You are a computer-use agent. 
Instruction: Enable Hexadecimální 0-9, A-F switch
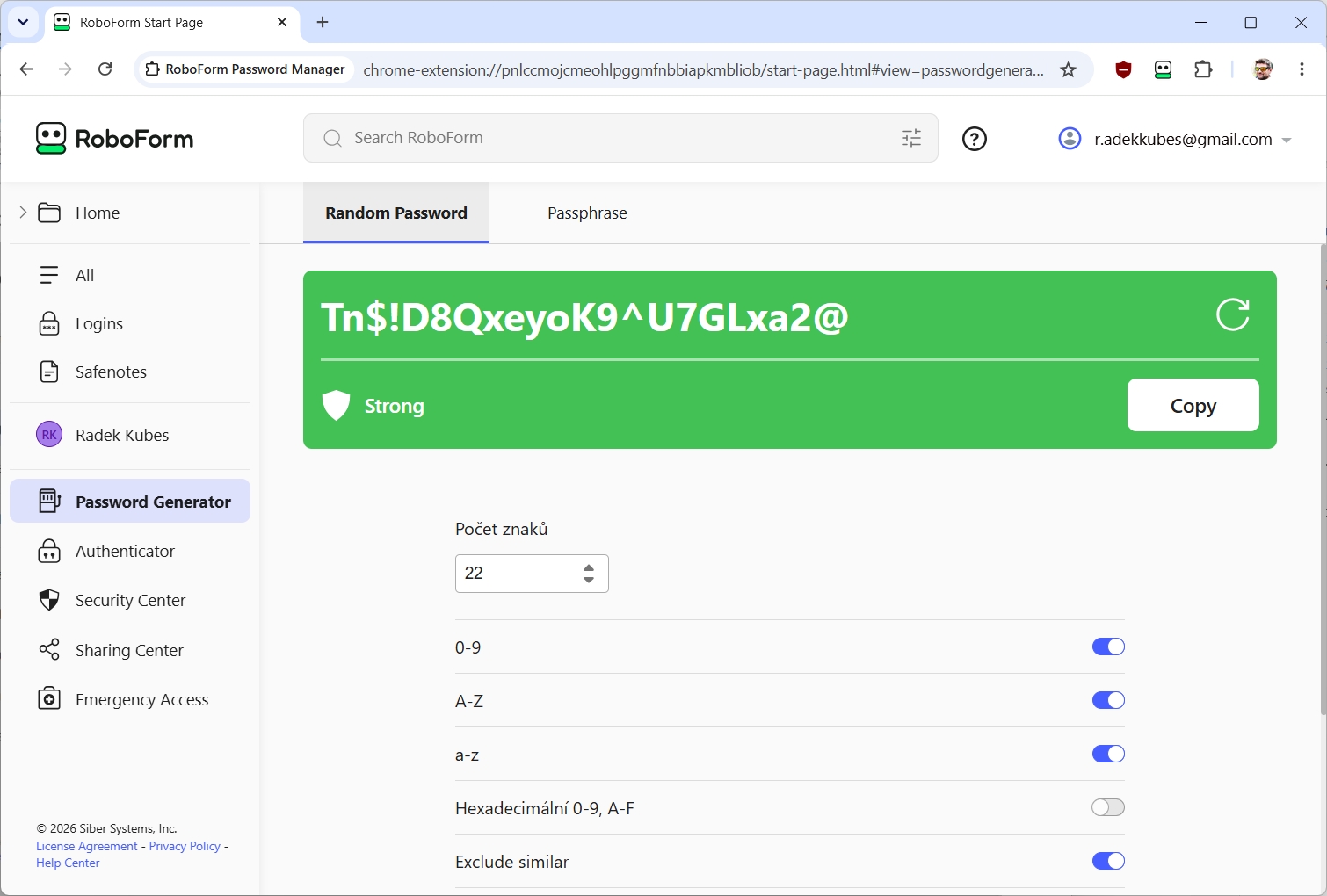[x=1108, y=807]
